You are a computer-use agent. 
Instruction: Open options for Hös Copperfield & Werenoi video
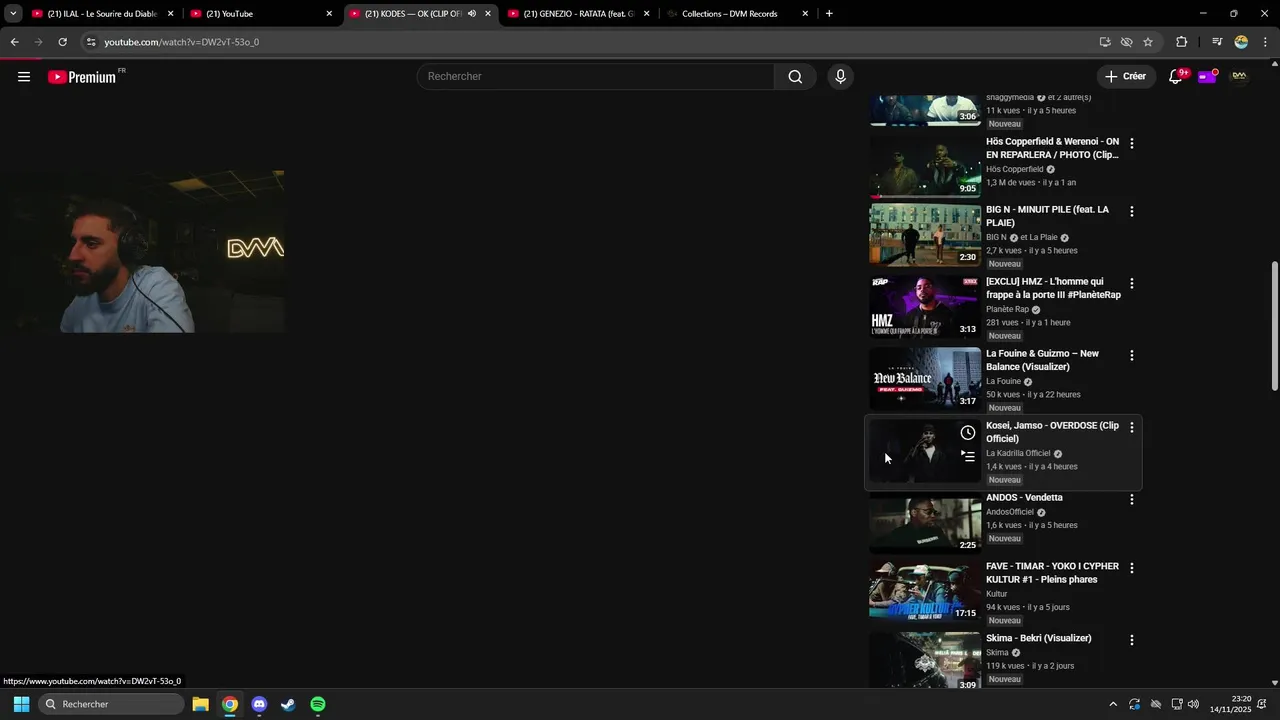coord(1131,143)
